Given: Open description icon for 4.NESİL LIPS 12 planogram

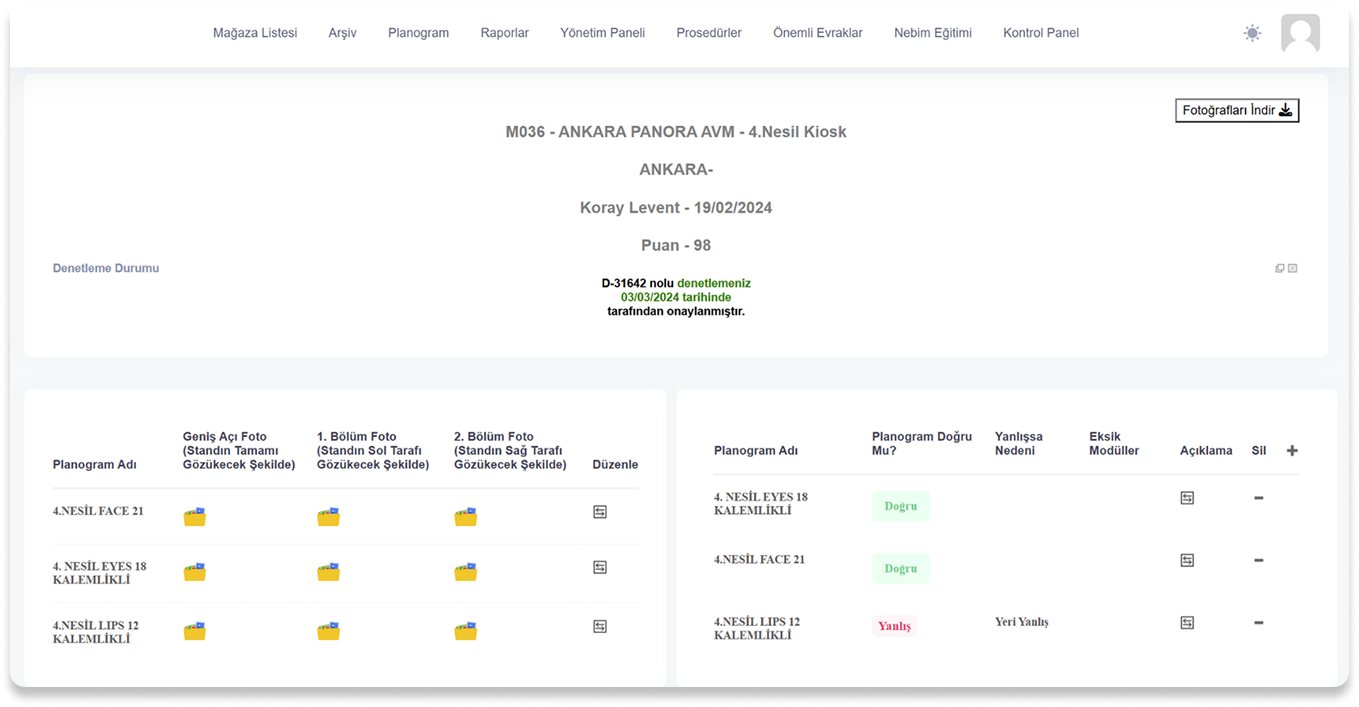Looking at the screenshot, I should [1187, 623].
